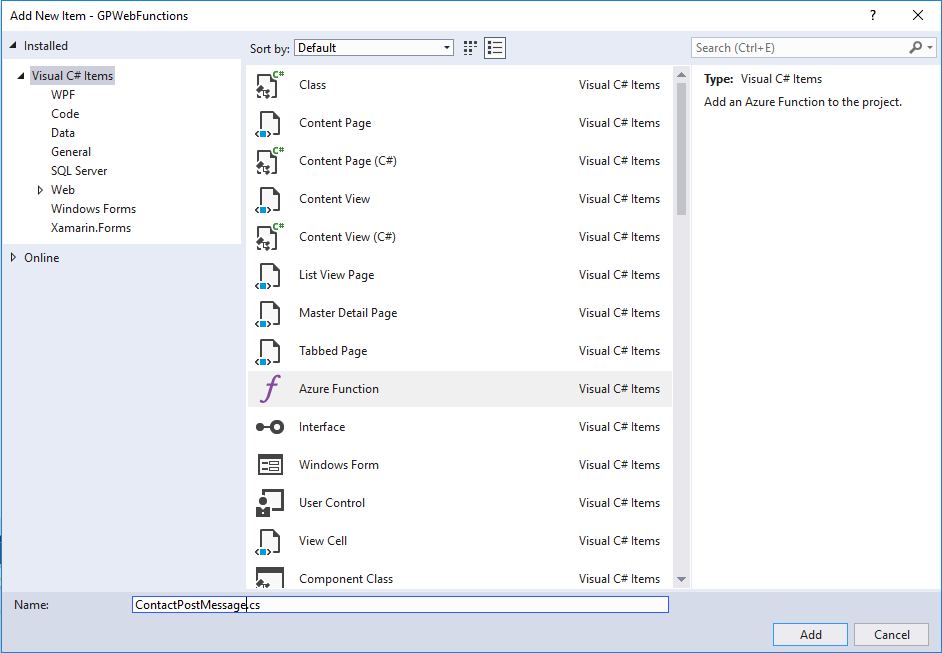Screen dimensions: 942x653
Task: Select the Web category label
Action: tap(62, 190)
